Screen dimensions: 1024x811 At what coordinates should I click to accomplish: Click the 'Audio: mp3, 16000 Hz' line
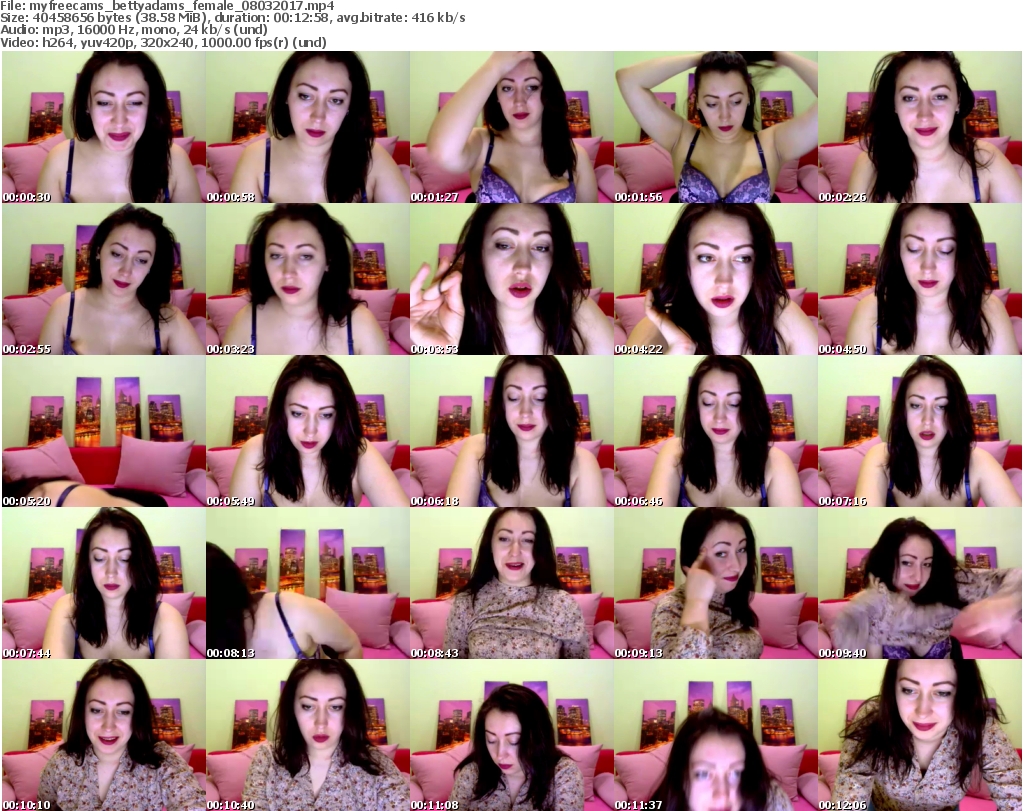pos(134,30)
